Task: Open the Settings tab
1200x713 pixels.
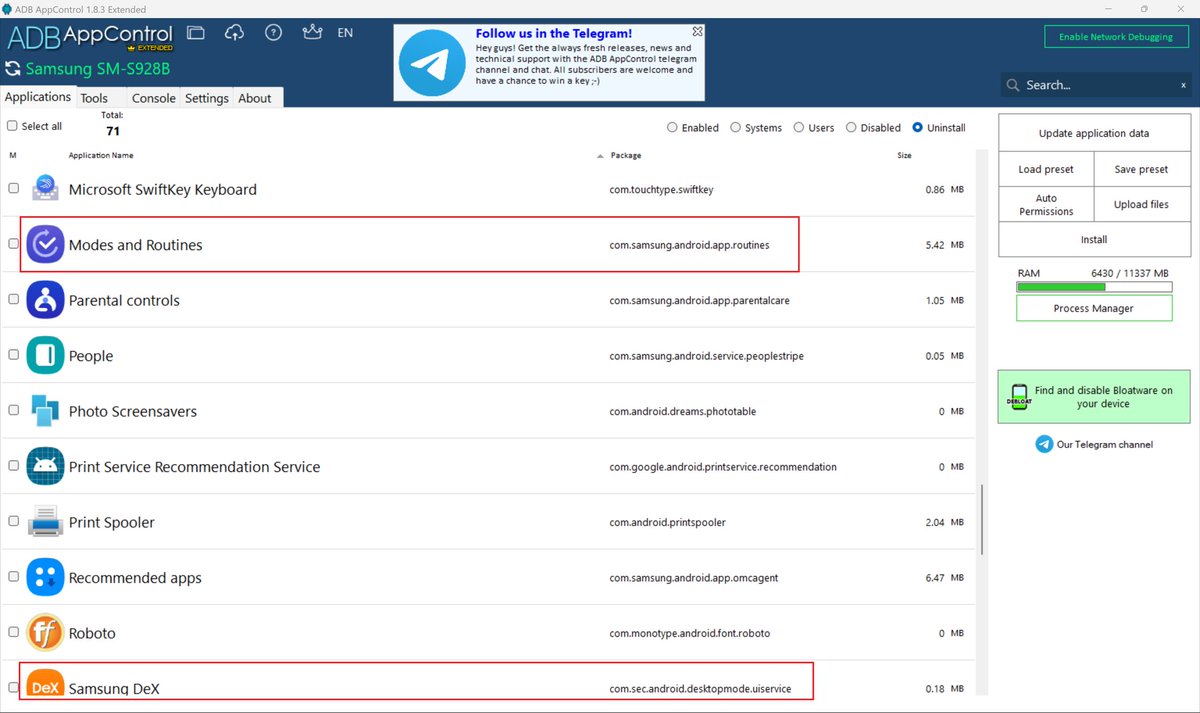Action: click(x=207, y=98)
